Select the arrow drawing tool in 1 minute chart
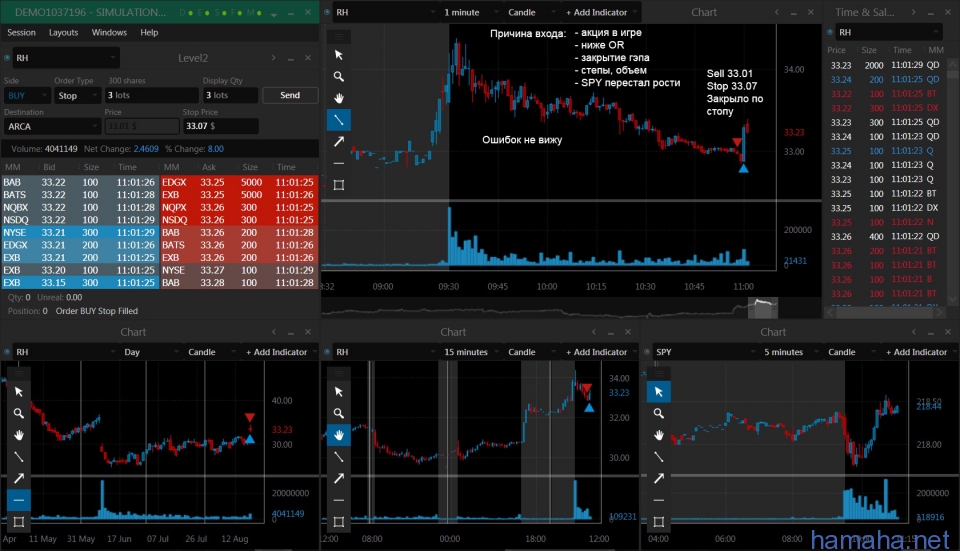This screenshot has height=551, width=960. pos(339,141)
